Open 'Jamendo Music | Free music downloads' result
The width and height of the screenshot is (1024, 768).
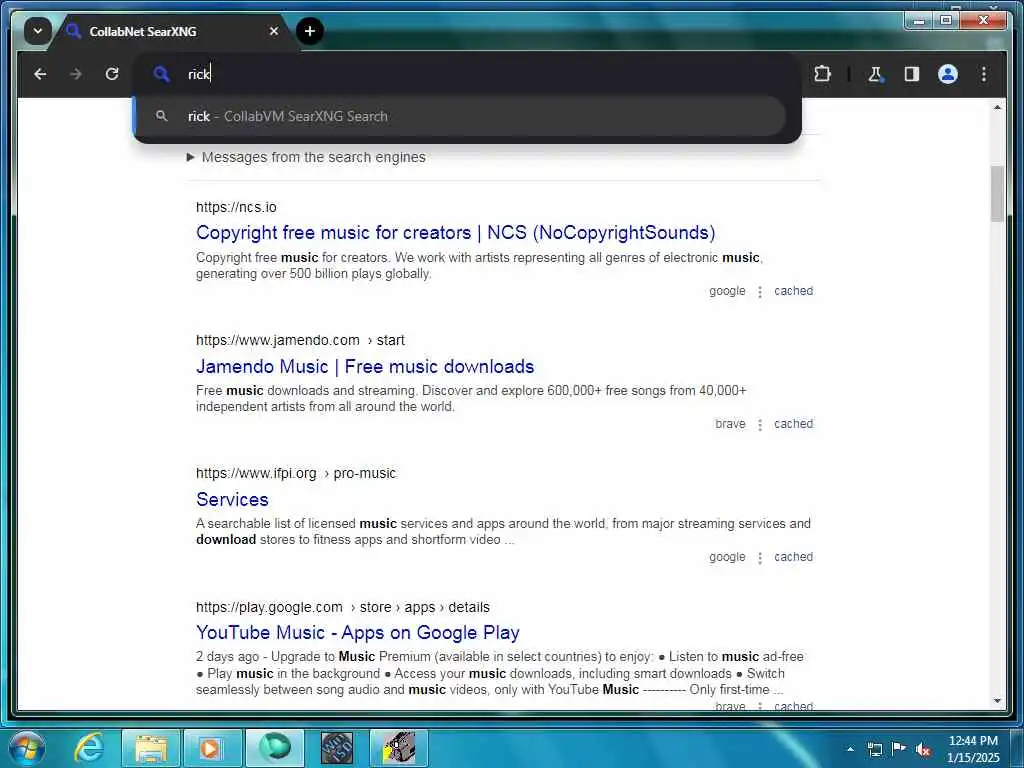coord(365,366)
